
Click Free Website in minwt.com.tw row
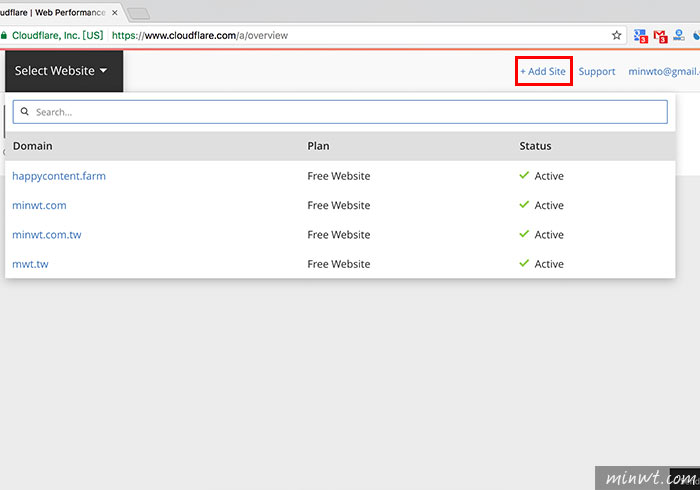point(339,235)
